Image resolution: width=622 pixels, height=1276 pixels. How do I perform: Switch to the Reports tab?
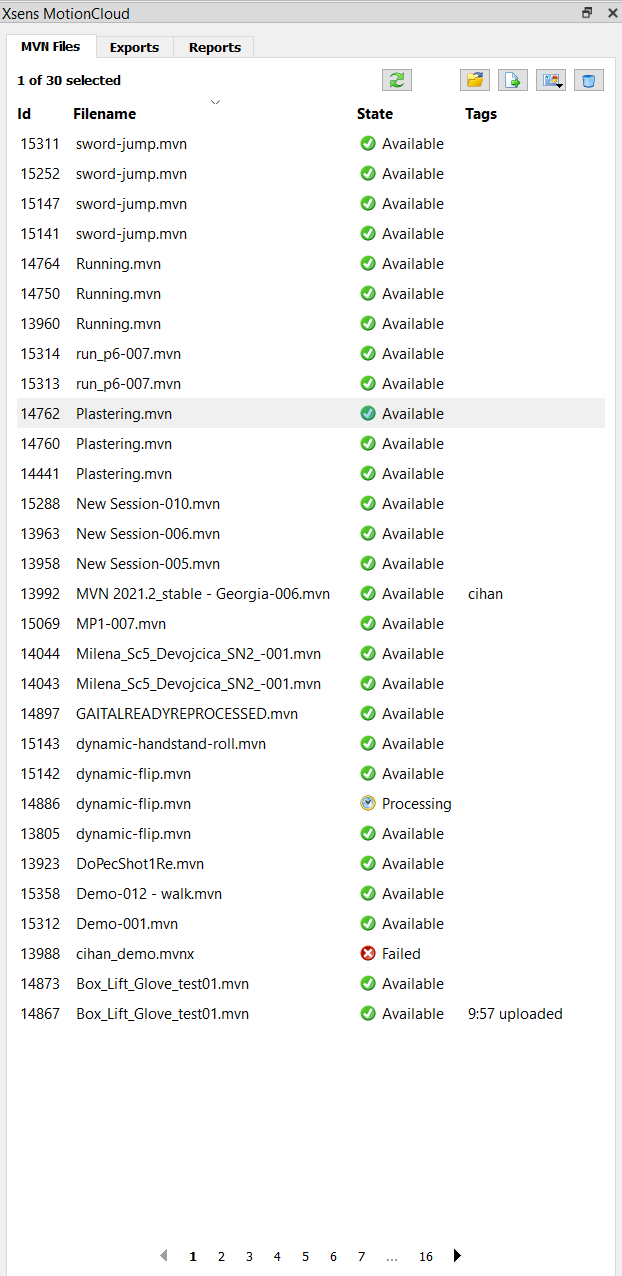click(213, 46)
